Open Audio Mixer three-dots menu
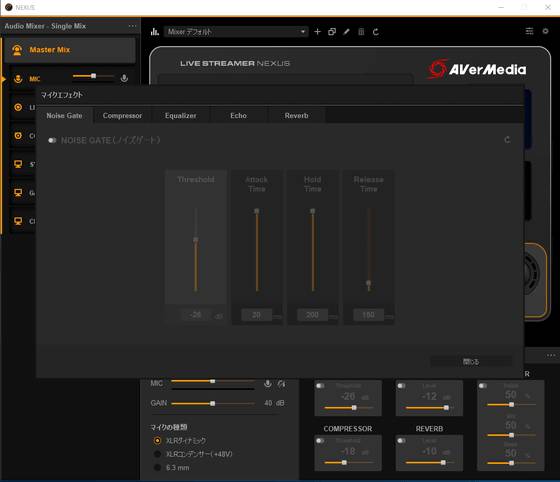 point(132,26)
